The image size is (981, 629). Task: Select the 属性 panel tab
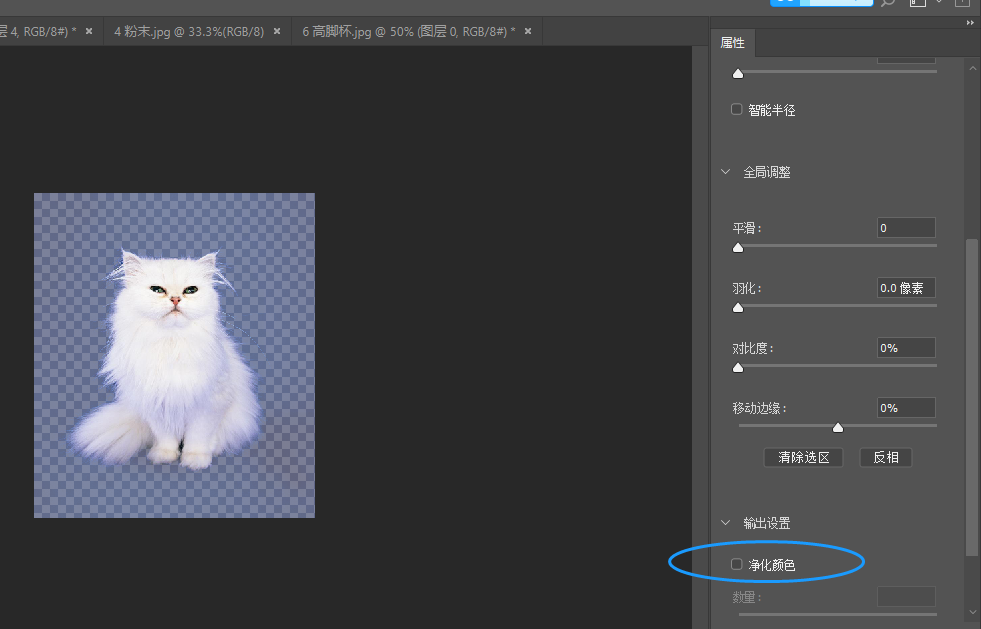click(733, 43)
